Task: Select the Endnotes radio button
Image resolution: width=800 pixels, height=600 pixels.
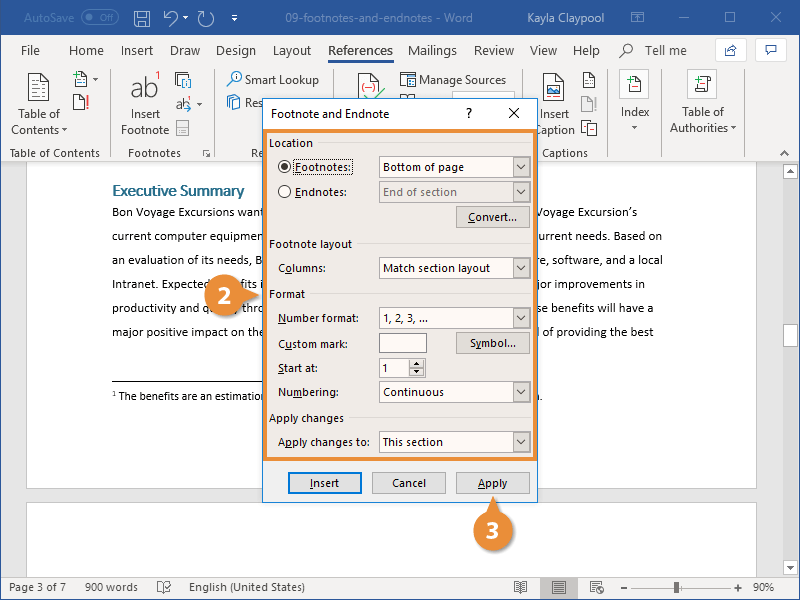Action: 285,191
